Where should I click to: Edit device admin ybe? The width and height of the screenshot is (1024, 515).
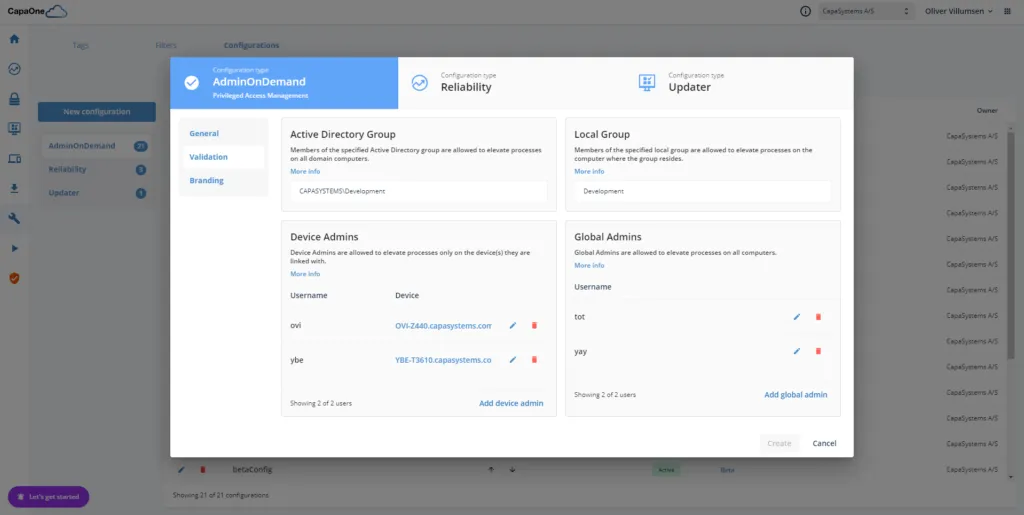click(x=513, y=360)
